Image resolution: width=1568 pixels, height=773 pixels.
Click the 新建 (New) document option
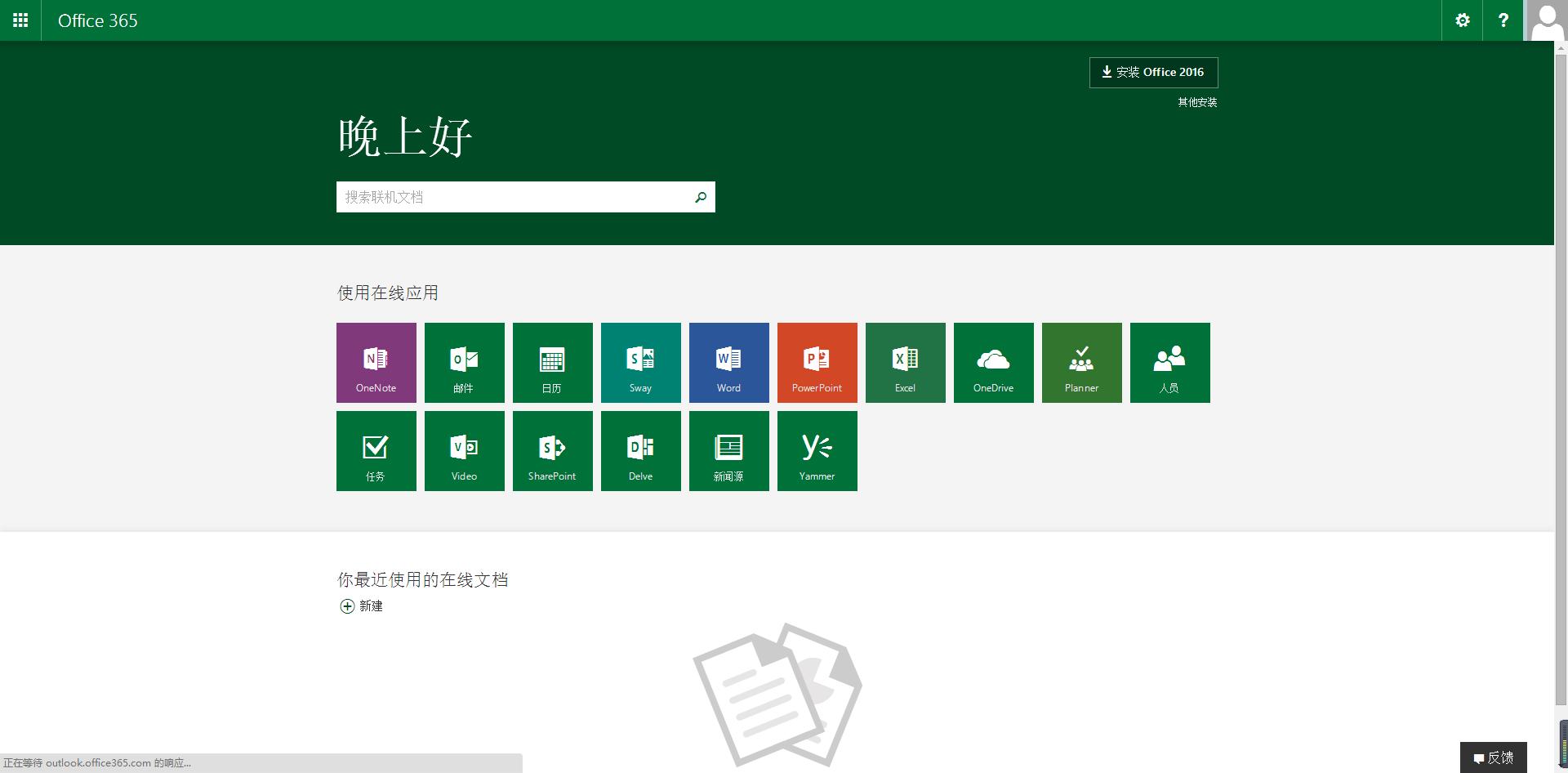[363, 605]
